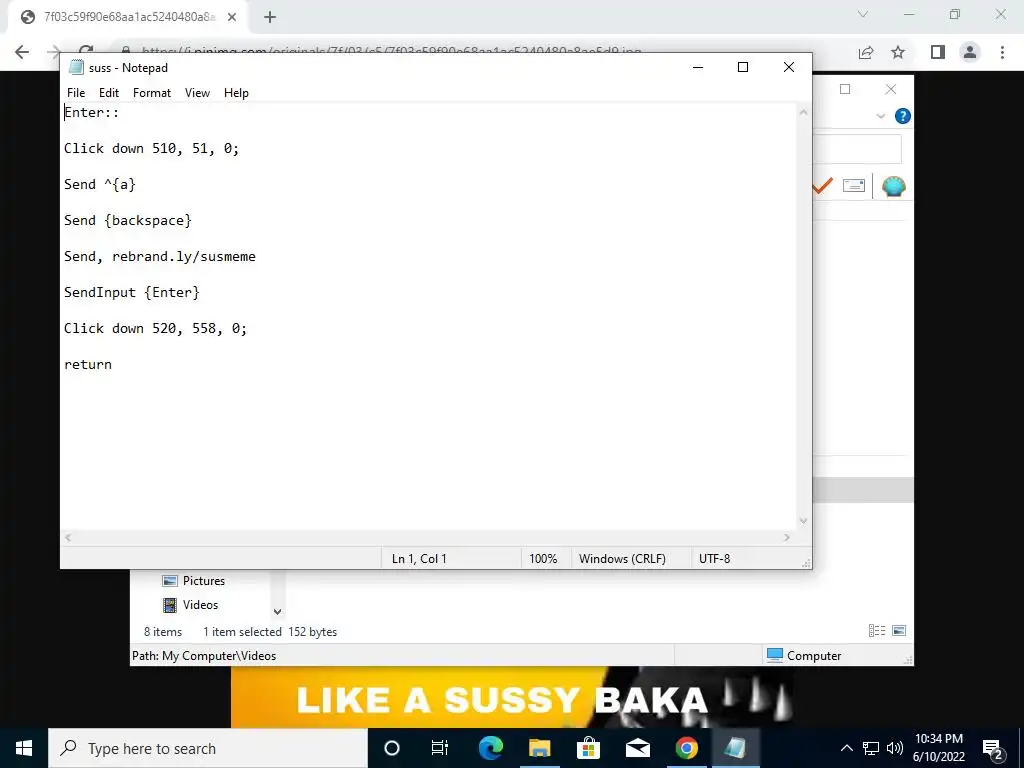Click the 'SendInput {Enter}' line
This screenshot has width=1024, height=768.
pyautogui.click(x=132, y=292)
